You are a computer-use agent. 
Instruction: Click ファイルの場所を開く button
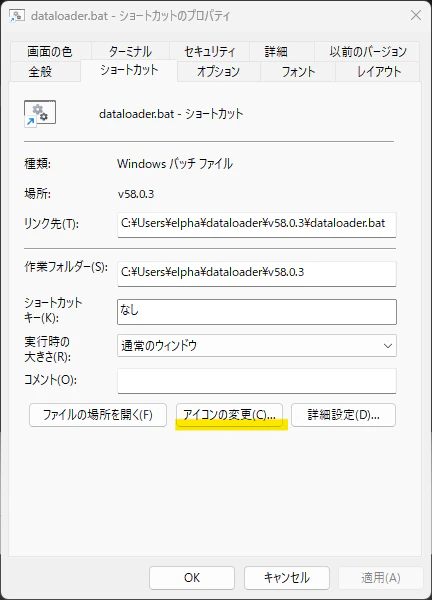(98, 415)
